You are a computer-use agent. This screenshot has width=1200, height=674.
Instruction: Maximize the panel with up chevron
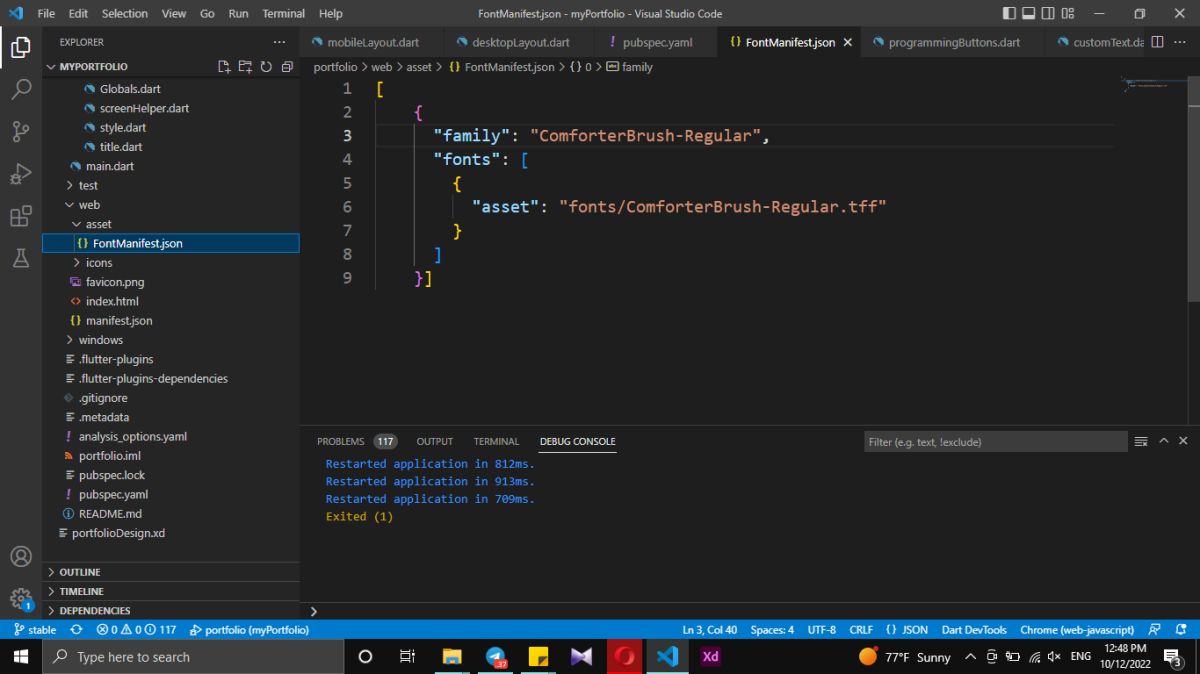1163,441
